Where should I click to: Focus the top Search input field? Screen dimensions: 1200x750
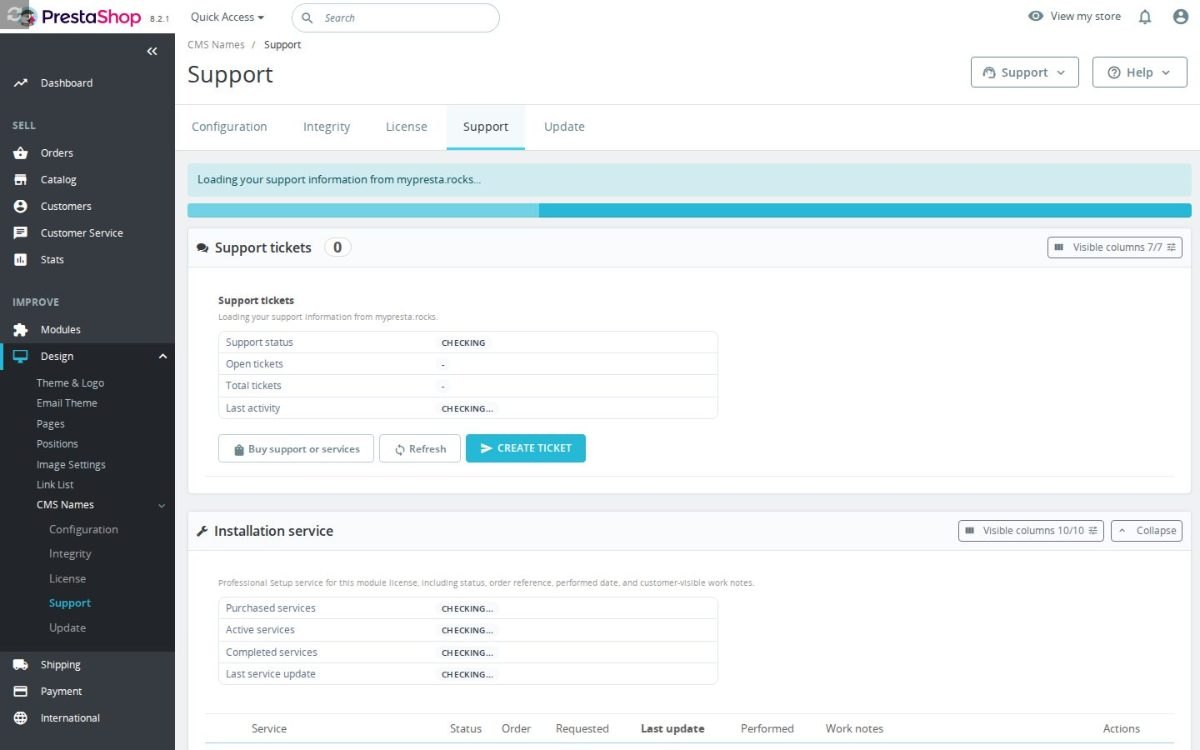tap(396, 18)
